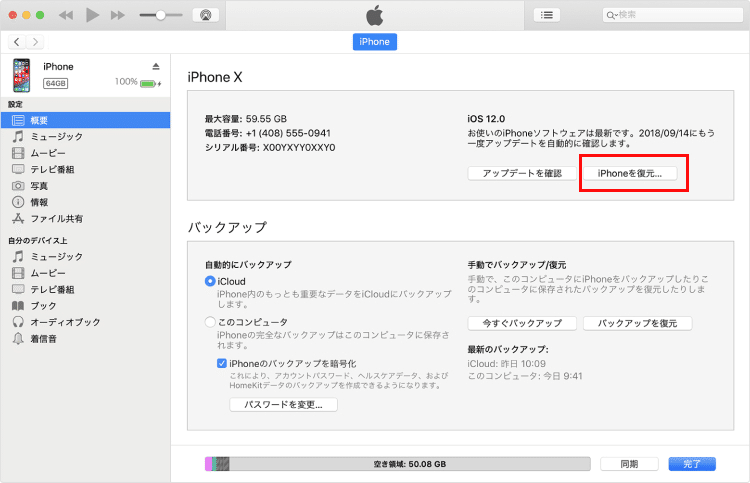Click このコンピュータ: 今日 9:41 backup entry

[x=525, y=376]
